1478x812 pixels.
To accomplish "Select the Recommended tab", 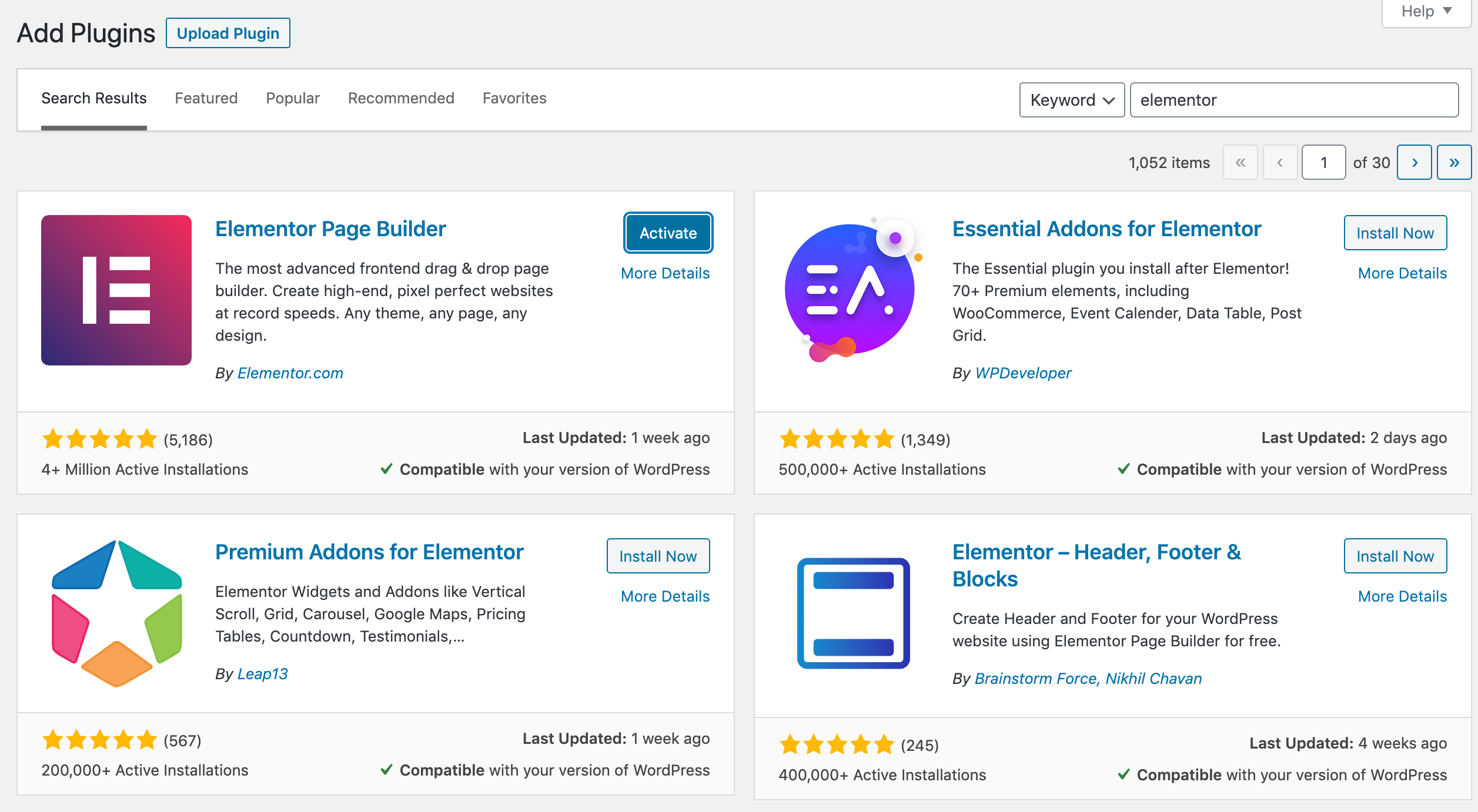I will [x=401, y=98].
